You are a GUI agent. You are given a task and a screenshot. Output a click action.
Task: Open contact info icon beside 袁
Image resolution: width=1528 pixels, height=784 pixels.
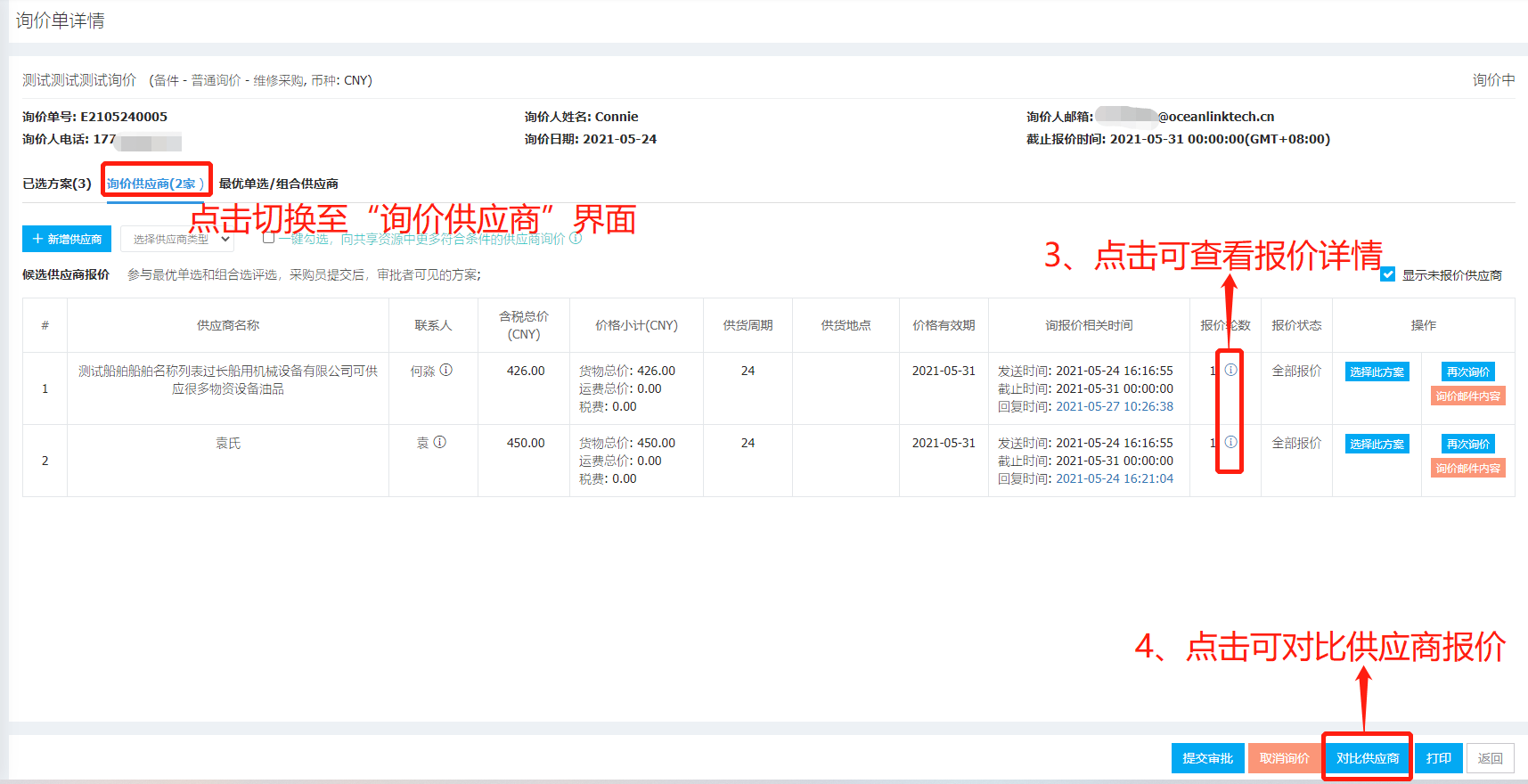point(440,442)
